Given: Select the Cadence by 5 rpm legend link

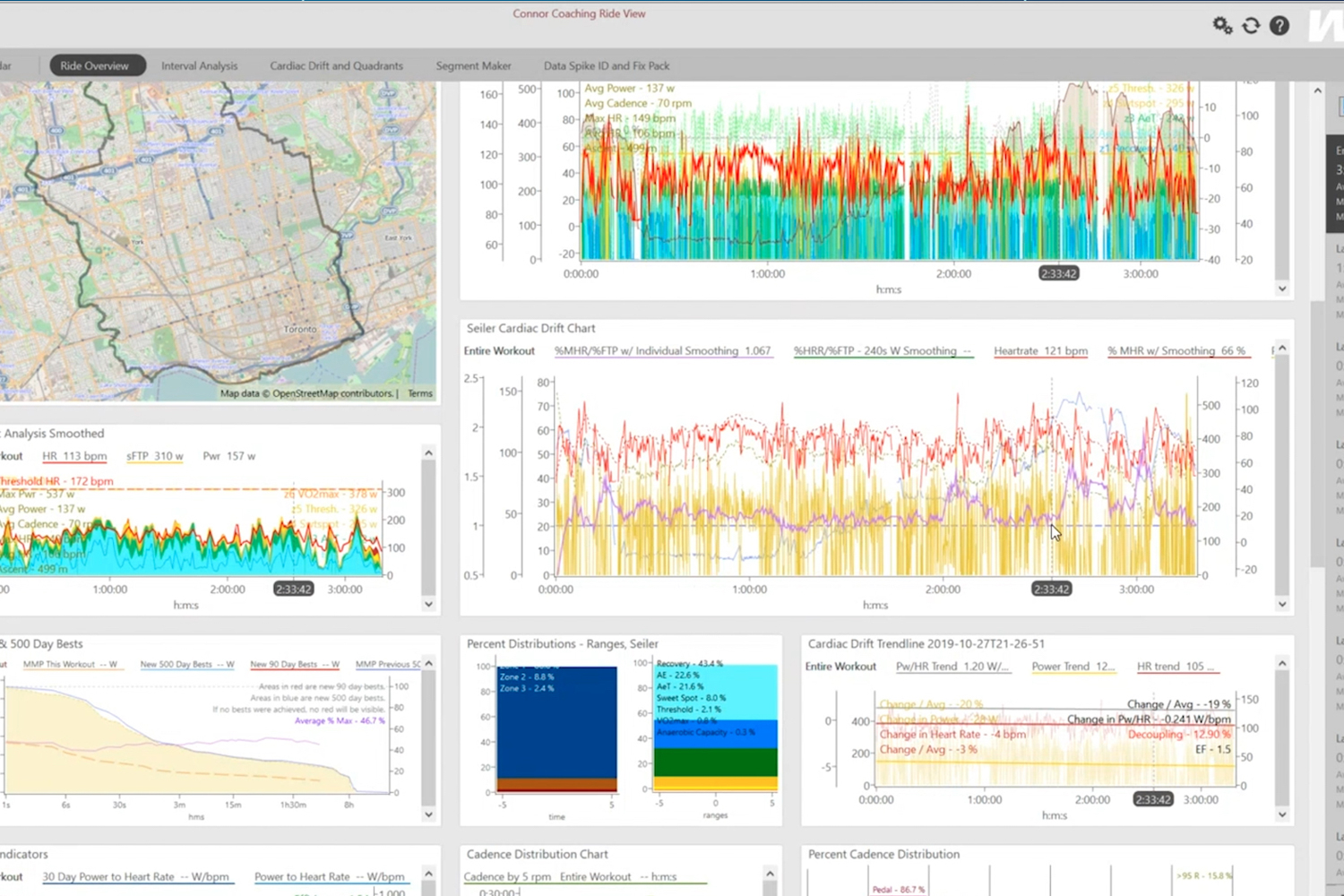Looking at the screenshot, I should coord(507,876).
